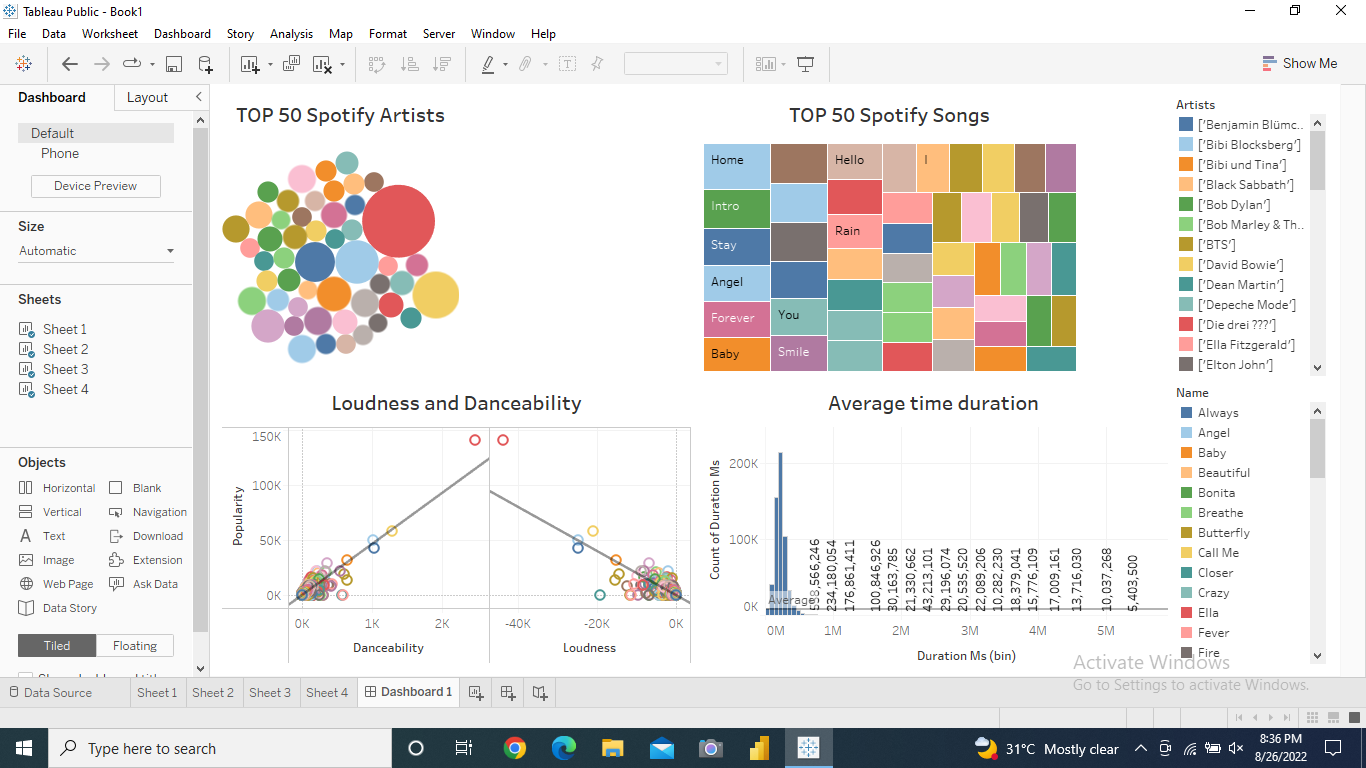Switch to Tiled layout mode
1366x768 pixels.
(x=56, y=645)
